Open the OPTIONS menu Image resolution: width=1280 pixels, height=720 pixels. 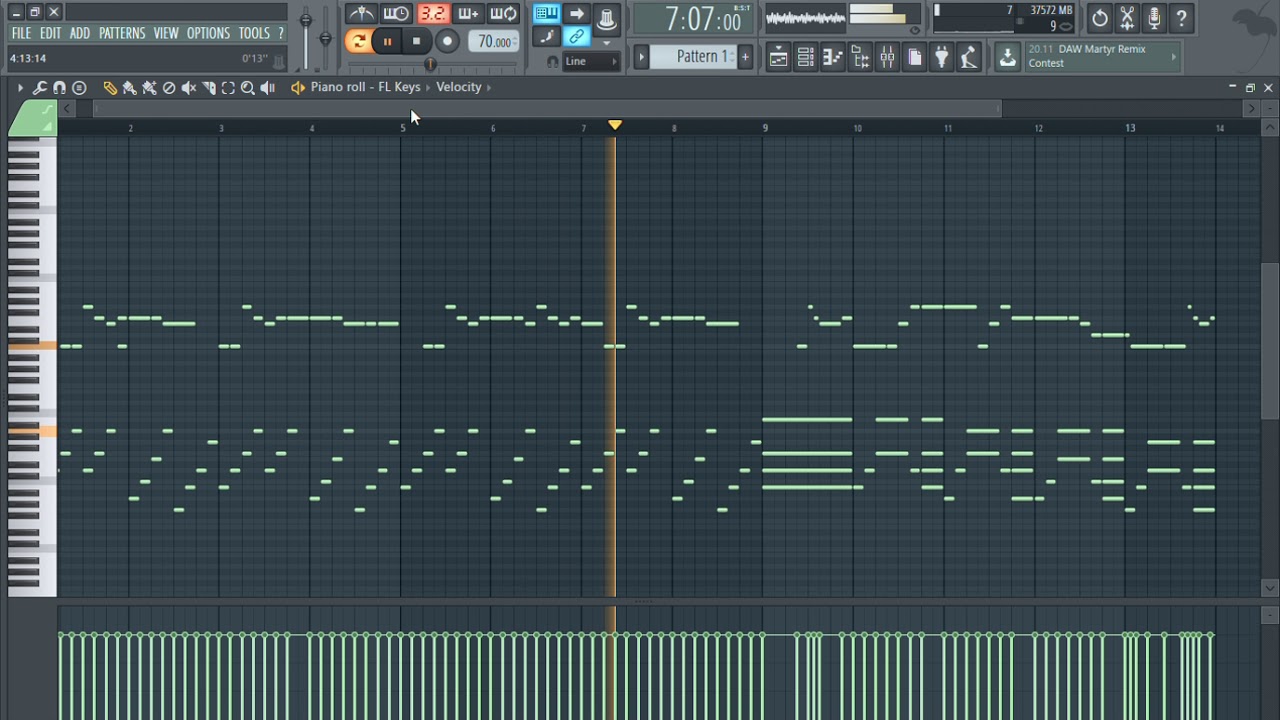pyautogui.click(x=209, y=33)
